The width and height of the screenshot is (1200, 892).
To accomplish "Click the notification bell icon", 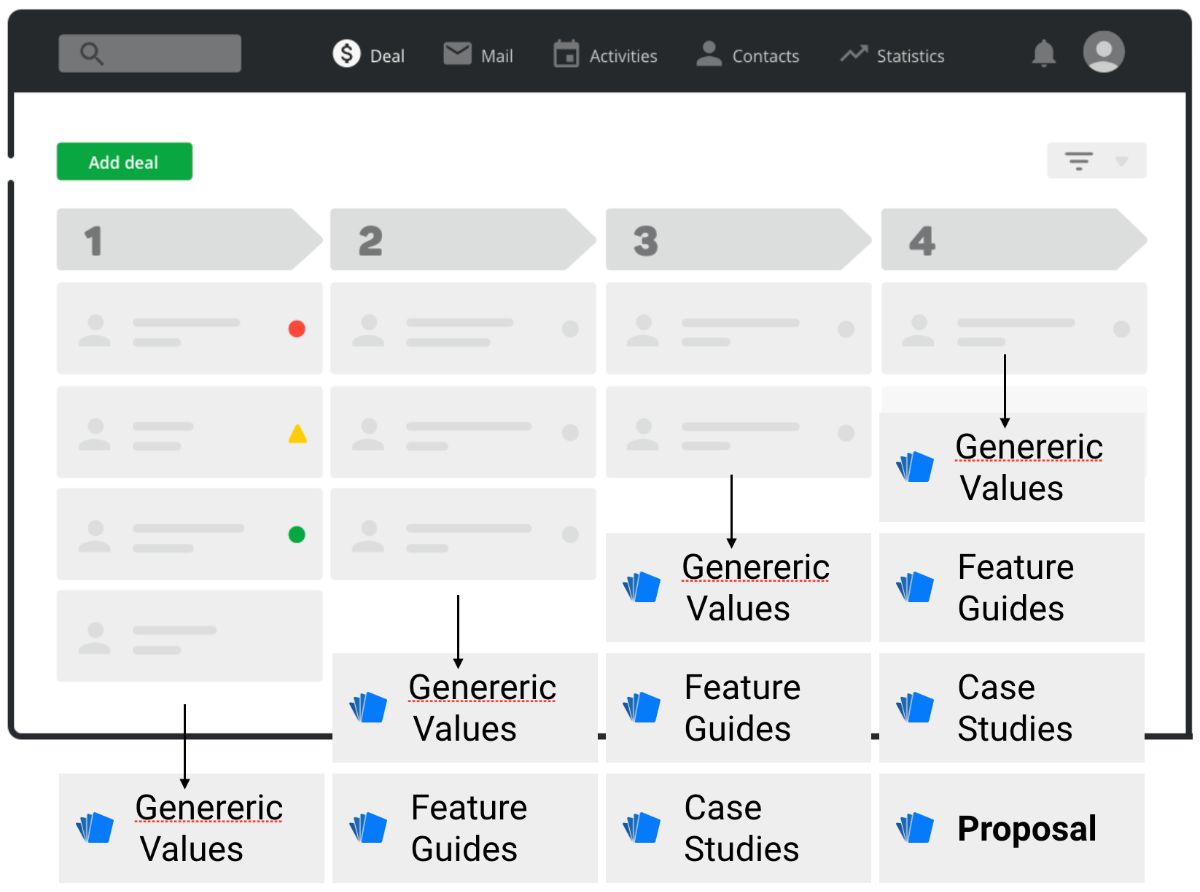I will [x=1044, y=54].
